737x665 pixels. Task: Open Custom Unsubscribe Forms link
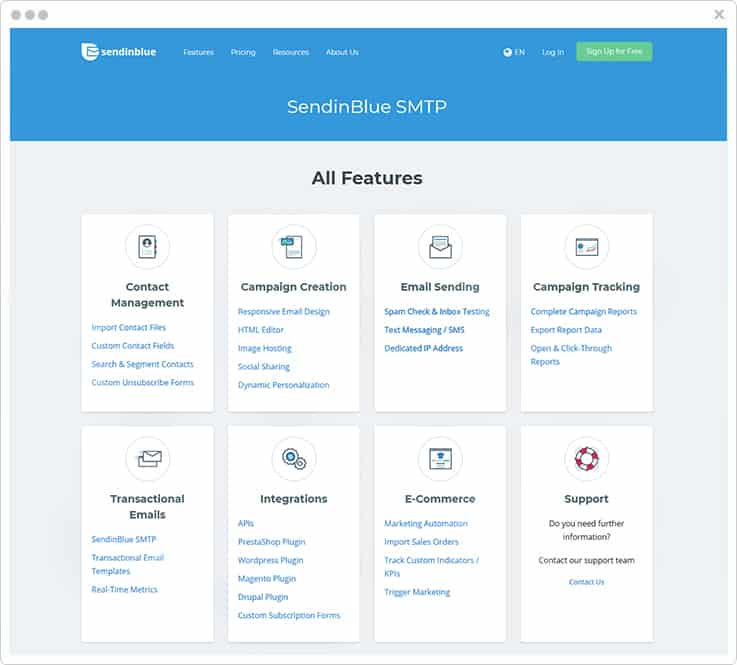pyautogui.click(x=142, y=383)
